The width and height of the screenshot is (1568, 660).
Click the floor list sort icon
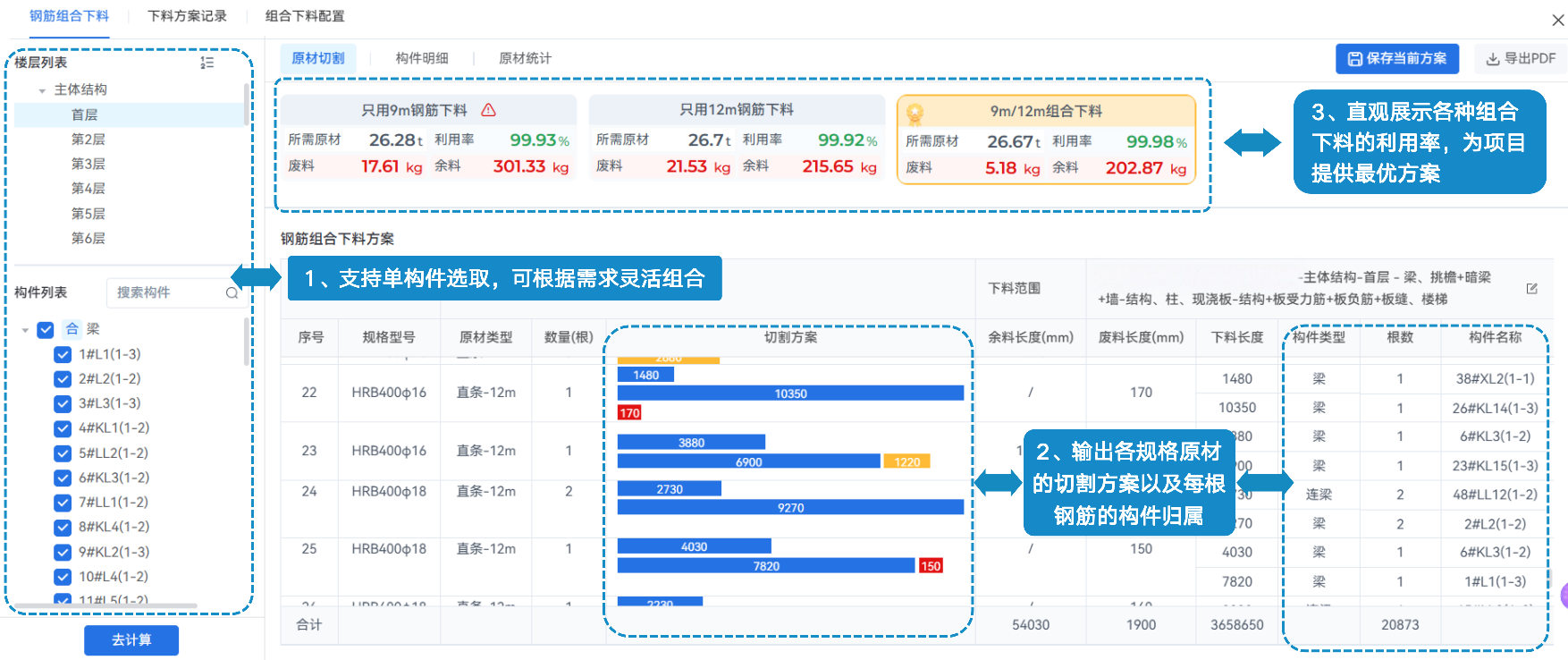pos(207,63)
